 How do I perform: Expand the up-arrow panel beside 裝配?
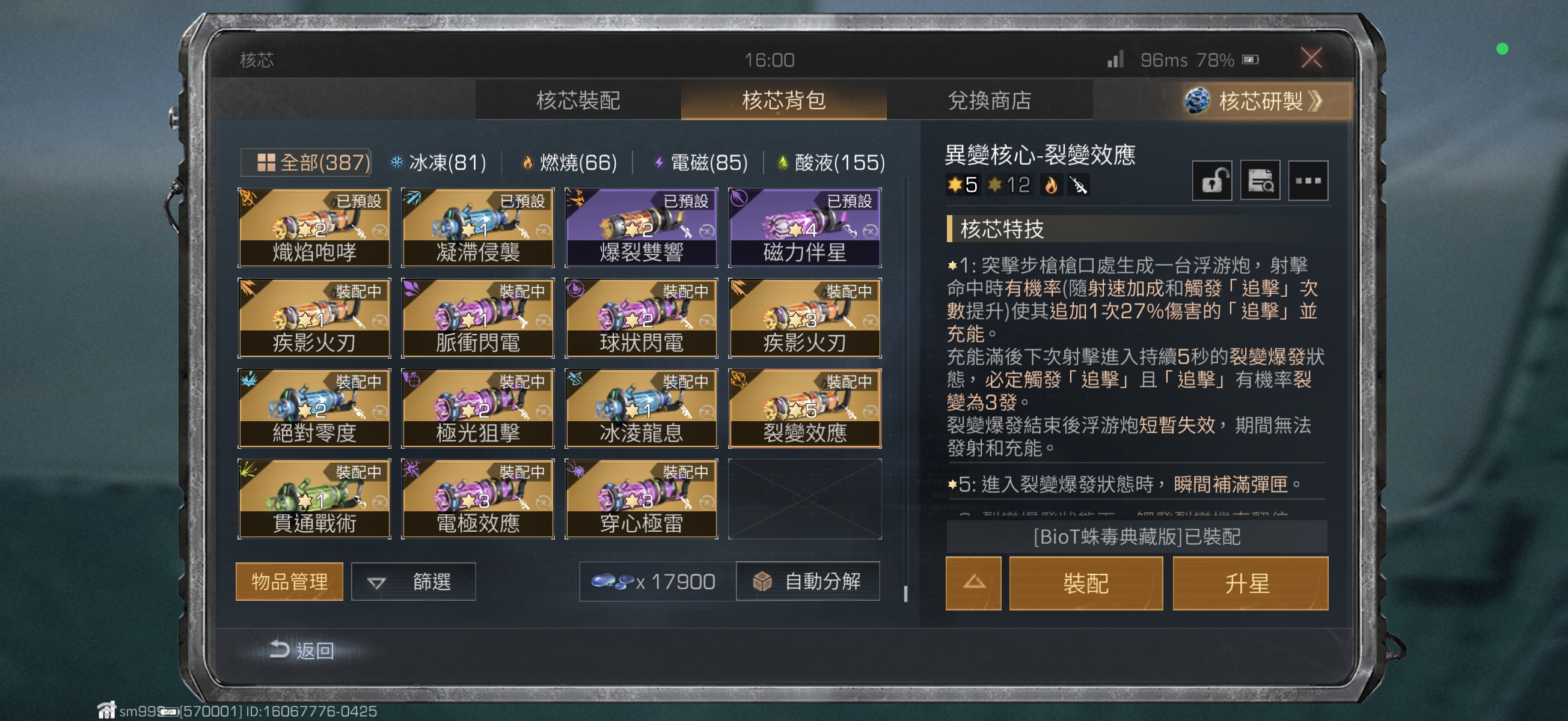973,583
